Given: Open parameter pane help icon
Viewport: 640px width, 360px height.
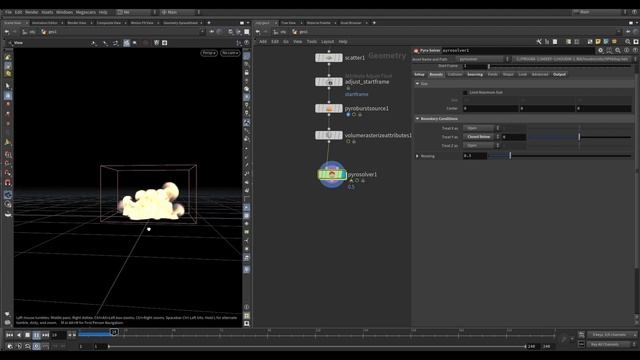Looking at the screenshot, I should 636,51.
